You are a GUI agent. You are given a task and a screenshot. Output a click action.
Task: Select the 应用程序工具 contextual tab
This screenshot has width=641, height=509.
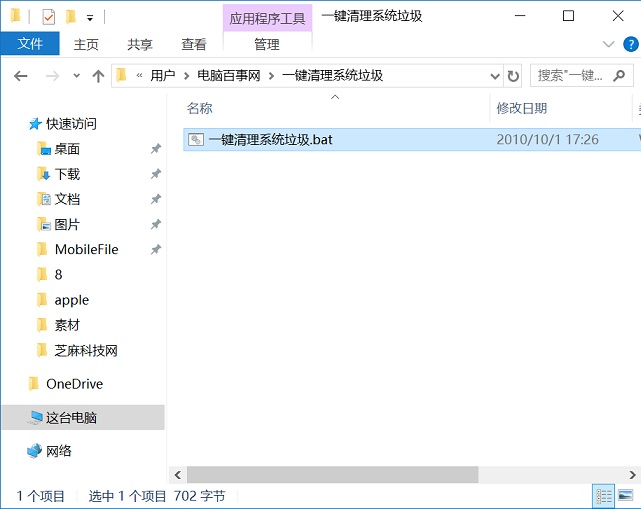click(x=267, y=18)
